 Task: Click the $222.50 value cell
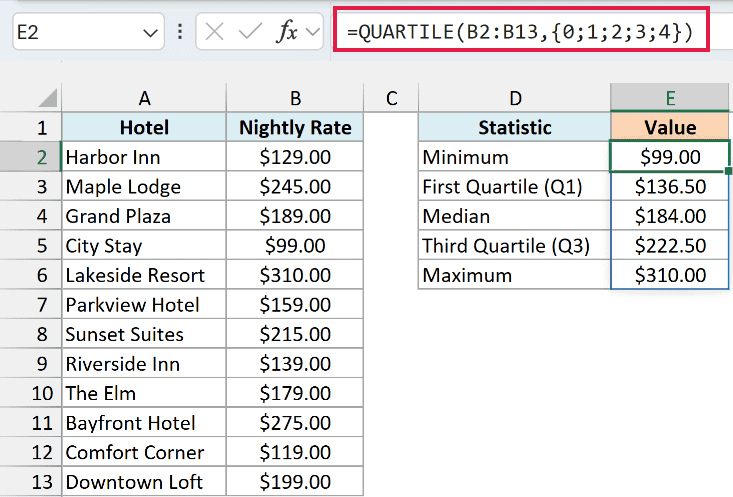pyautogui.click(x=669, y=245)
